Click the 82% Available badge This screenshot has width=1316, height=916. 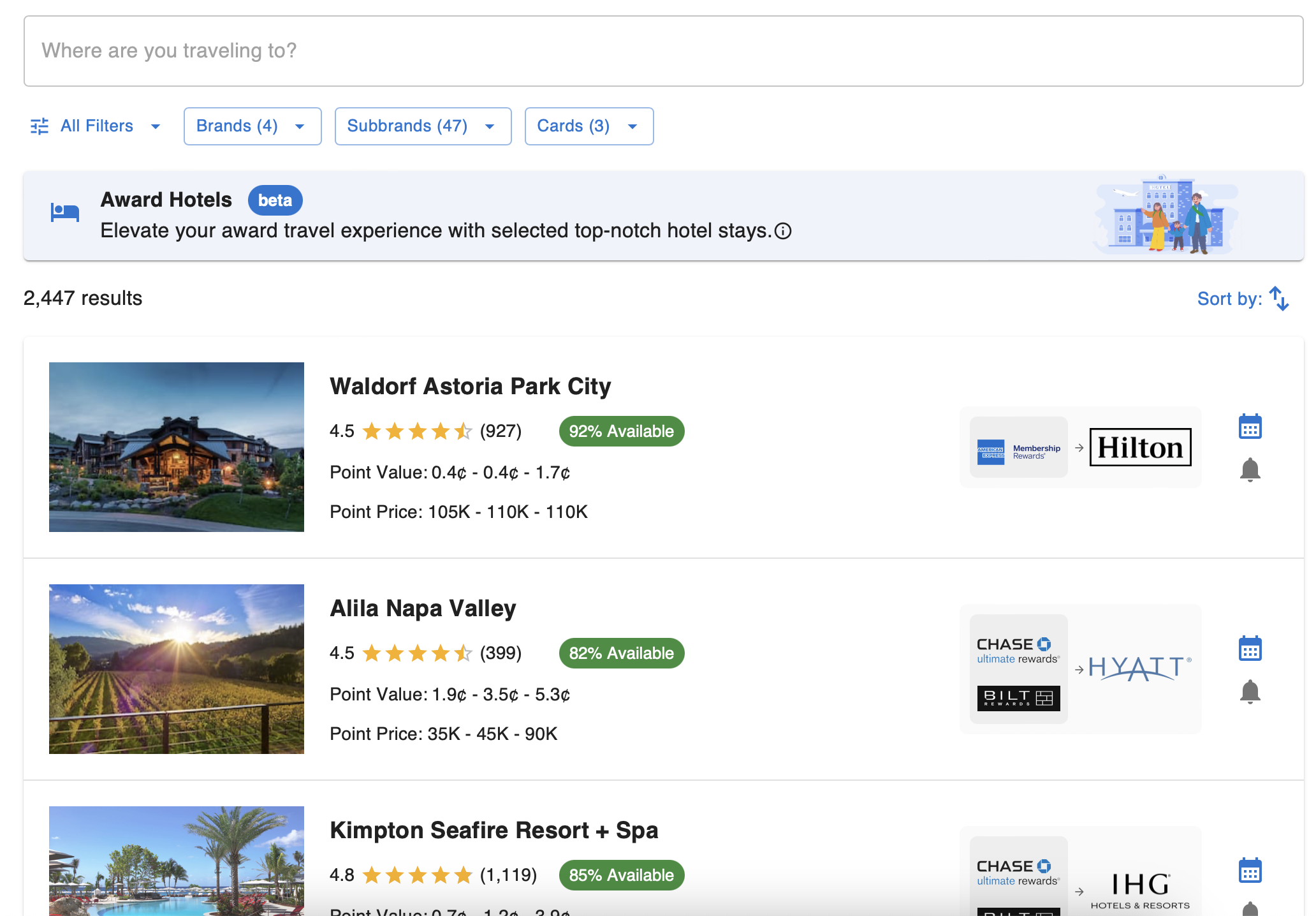click(622, 653)
